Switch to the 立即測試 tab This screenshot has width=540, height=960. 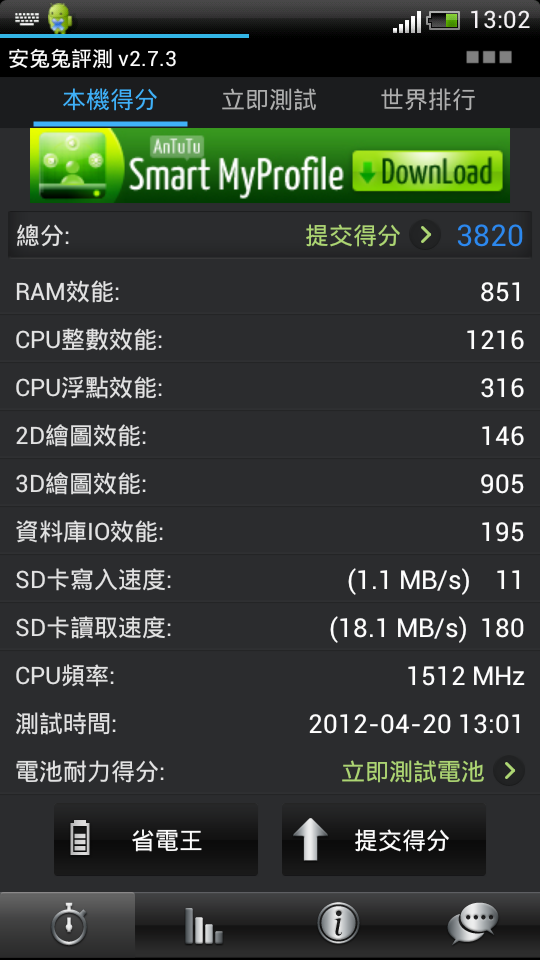[269, 100]
